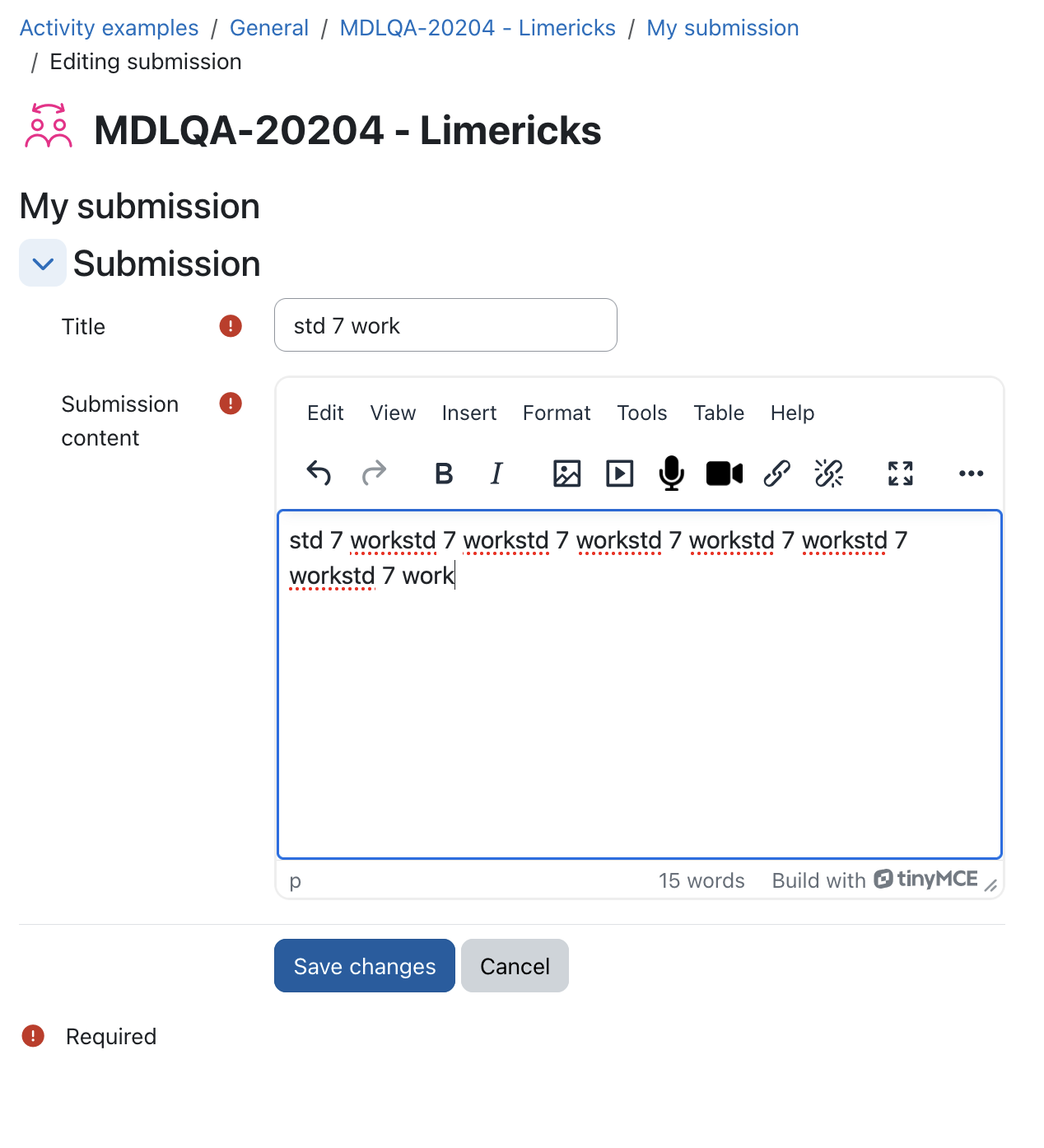Screen dimensions: 1044x1148
Task: Toggle fullscreen editor mode
Action: coord(901,474)
